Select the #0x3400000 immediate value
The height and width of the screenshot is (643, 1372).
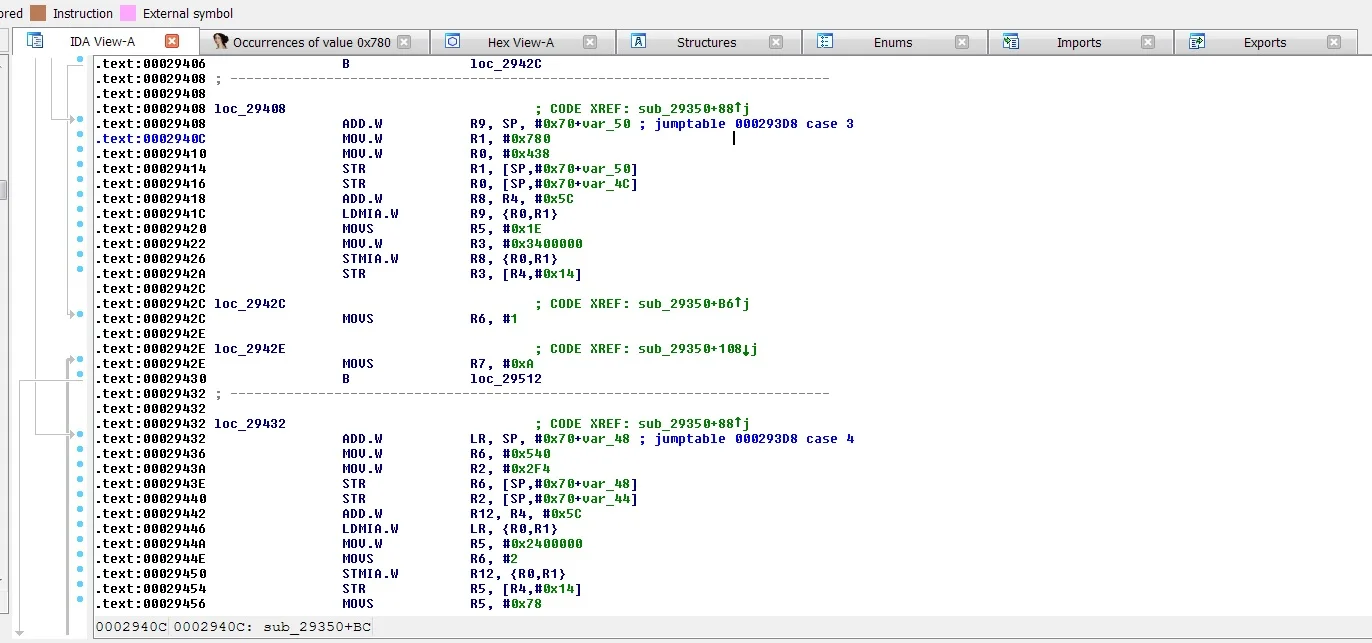tap(542, 244)
